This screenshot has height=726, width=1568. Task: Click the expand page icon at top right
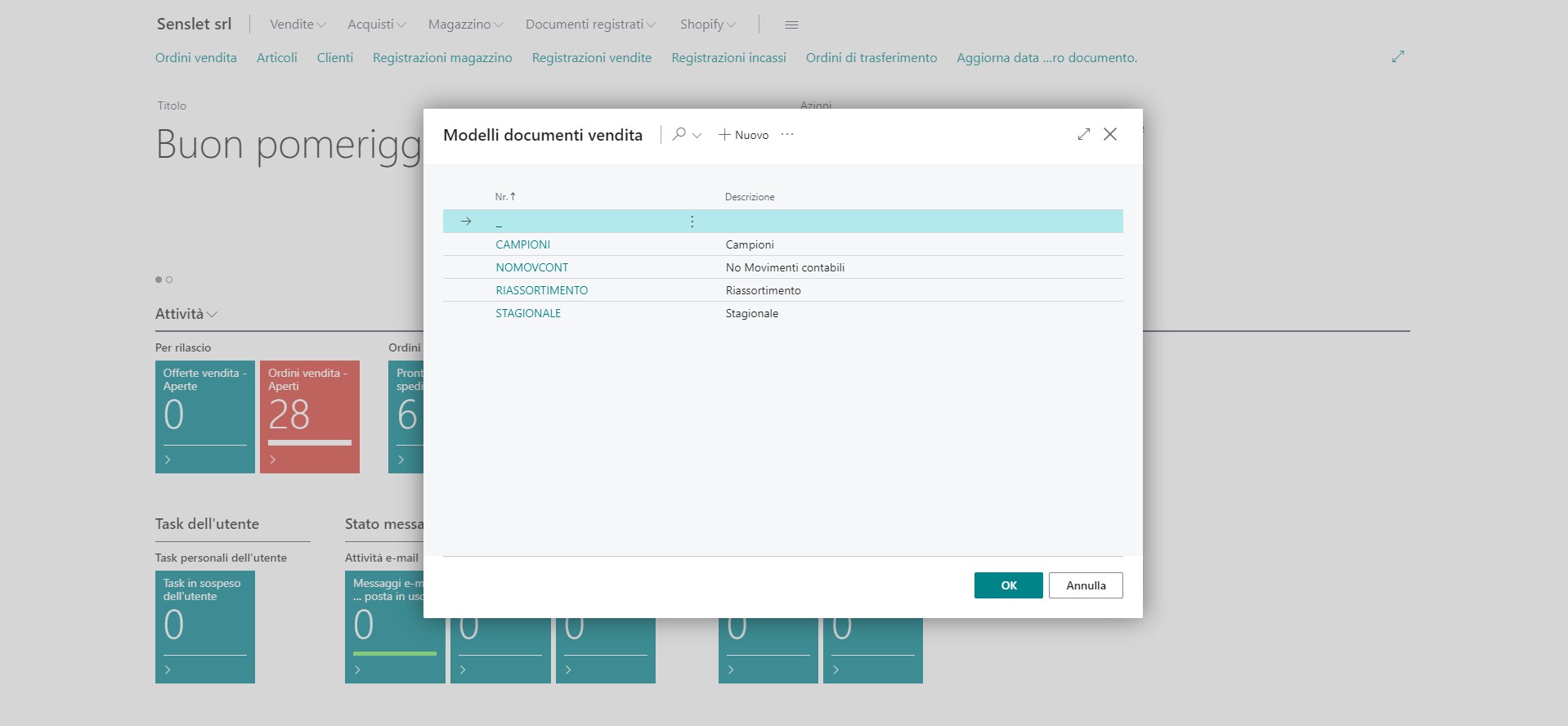(x=1398, y=56)
